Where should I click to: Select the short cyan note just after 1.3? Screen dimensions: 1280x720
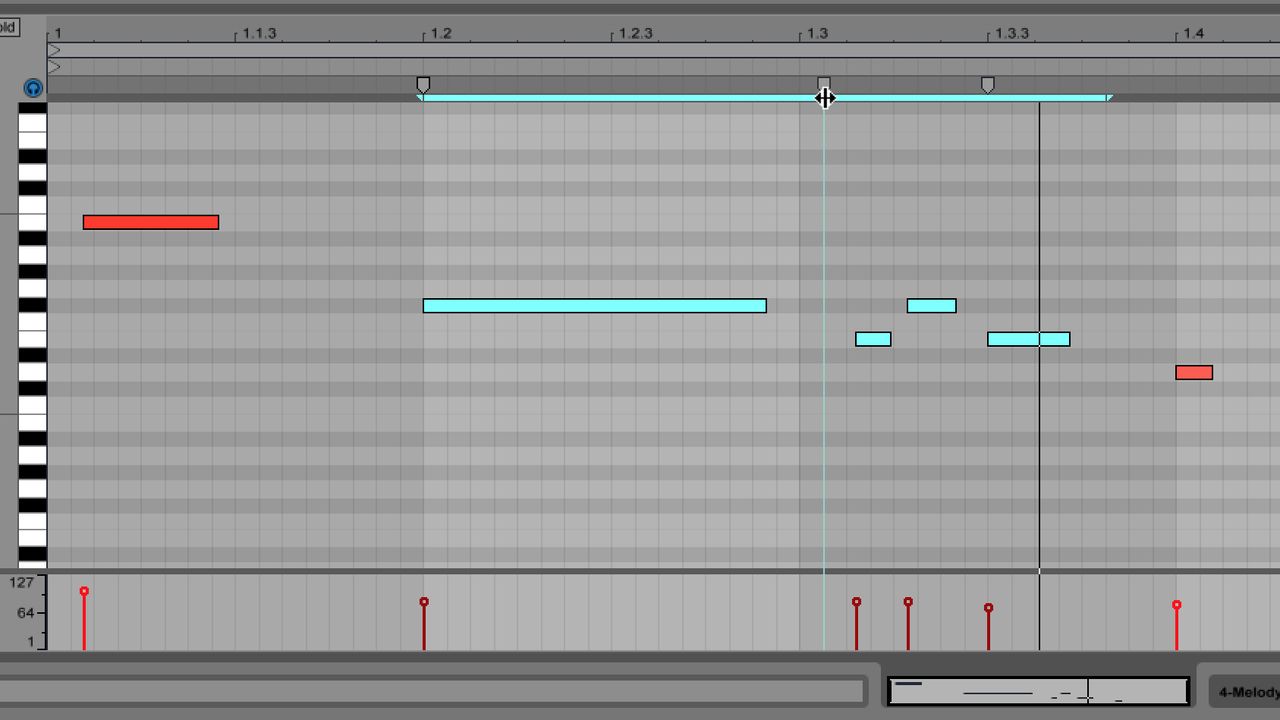(x=873, y=339)
